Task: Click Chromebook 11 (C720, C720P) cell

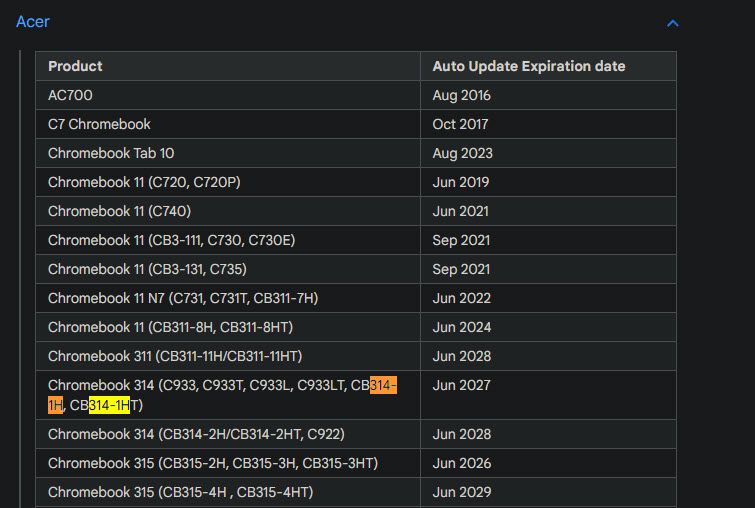Action: [144, 182]
